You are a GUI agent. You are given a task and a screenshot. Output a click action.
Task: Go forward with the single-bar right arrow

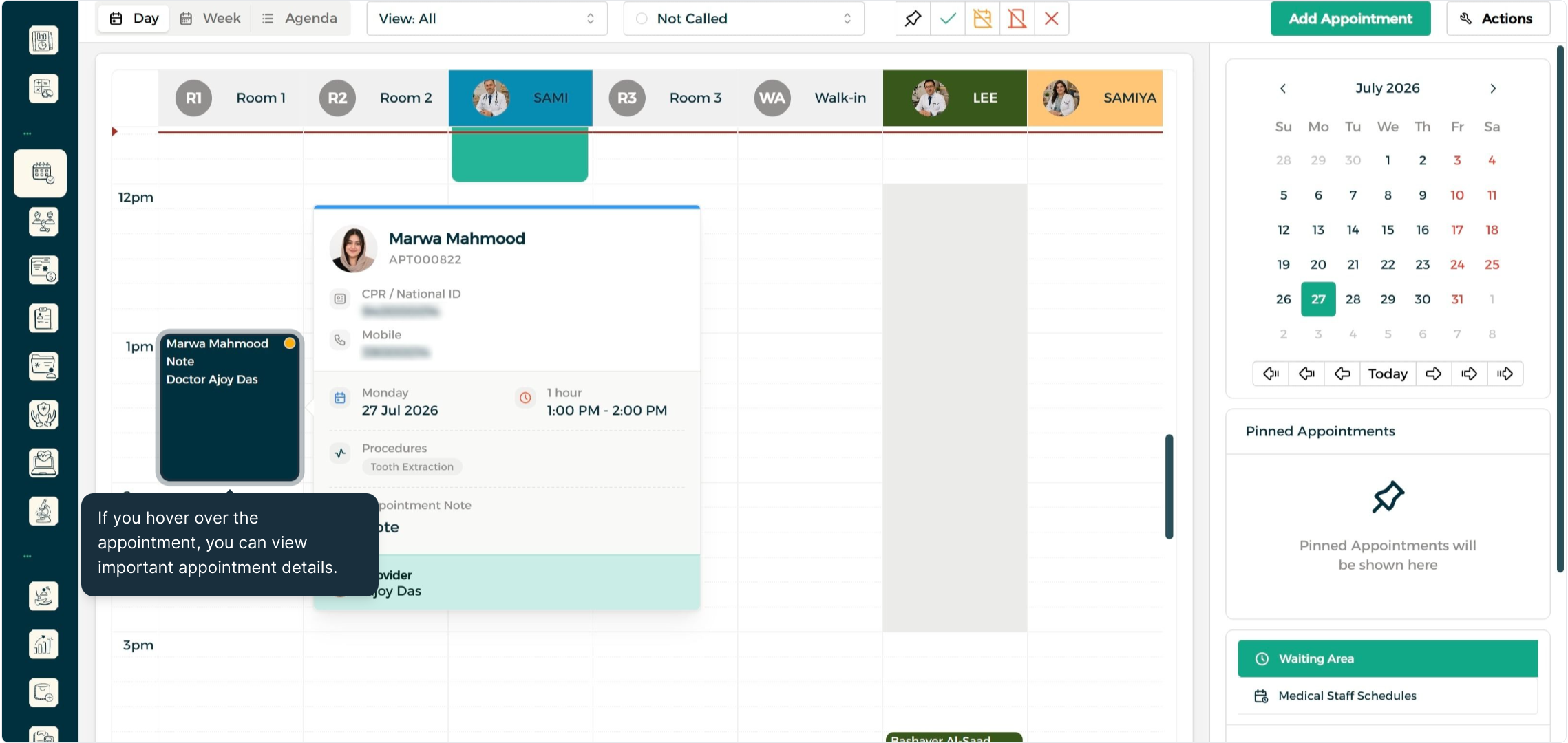[1470, 374]
